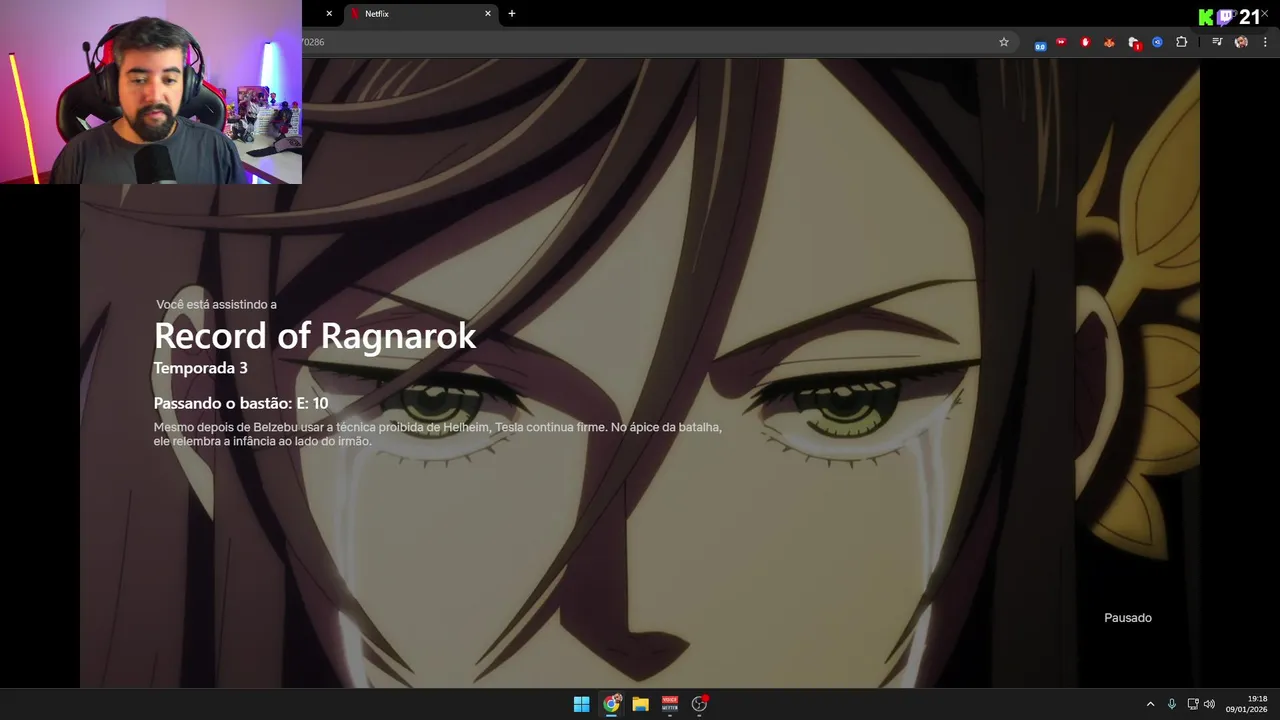Image resolution: width=1280 pixels, height=720 pixels.
Task: Open Chrome from the taskbar
Action: [x=611, y=704]
